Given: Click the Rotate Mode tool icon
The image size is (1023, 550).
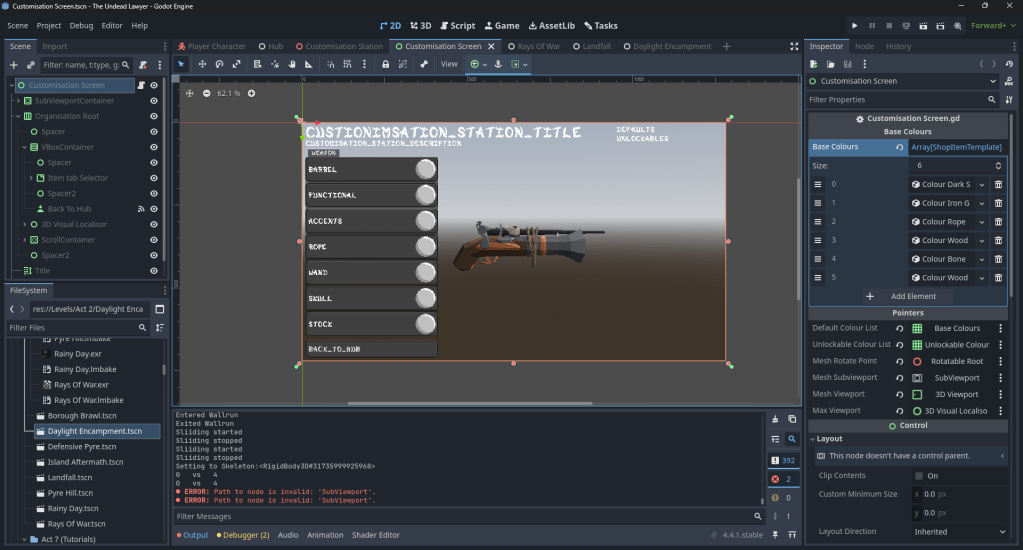Looking at the screenshot, I should pos(220,64).
